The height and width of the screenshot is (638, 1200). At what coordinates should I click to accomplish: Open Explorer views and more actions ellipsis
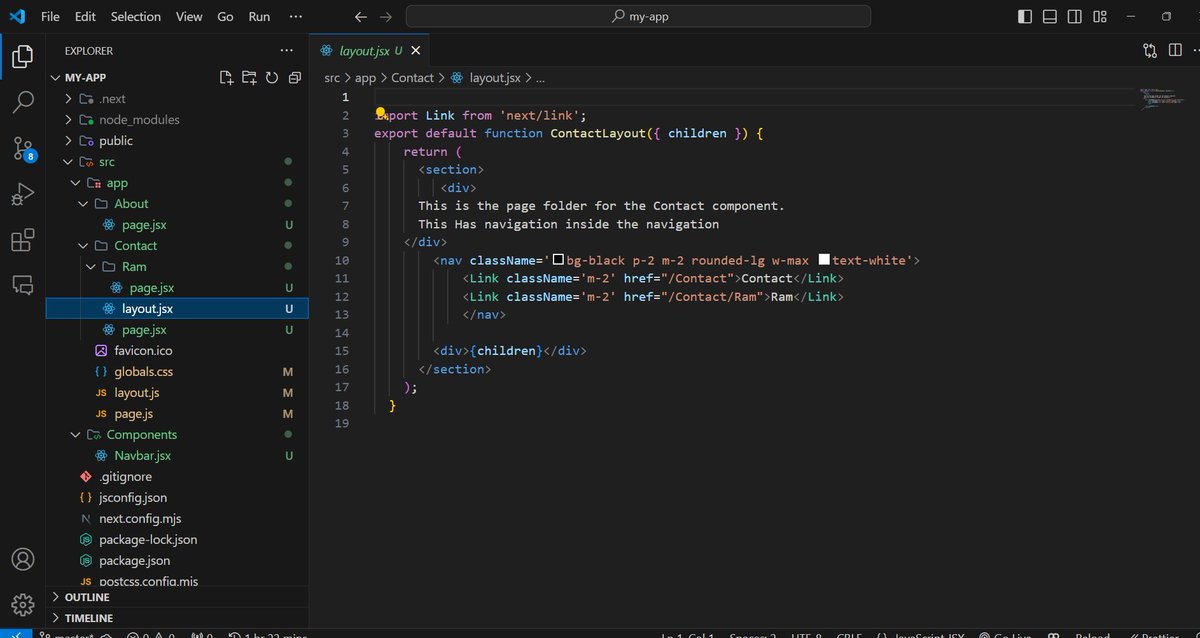tap(287, 50)
